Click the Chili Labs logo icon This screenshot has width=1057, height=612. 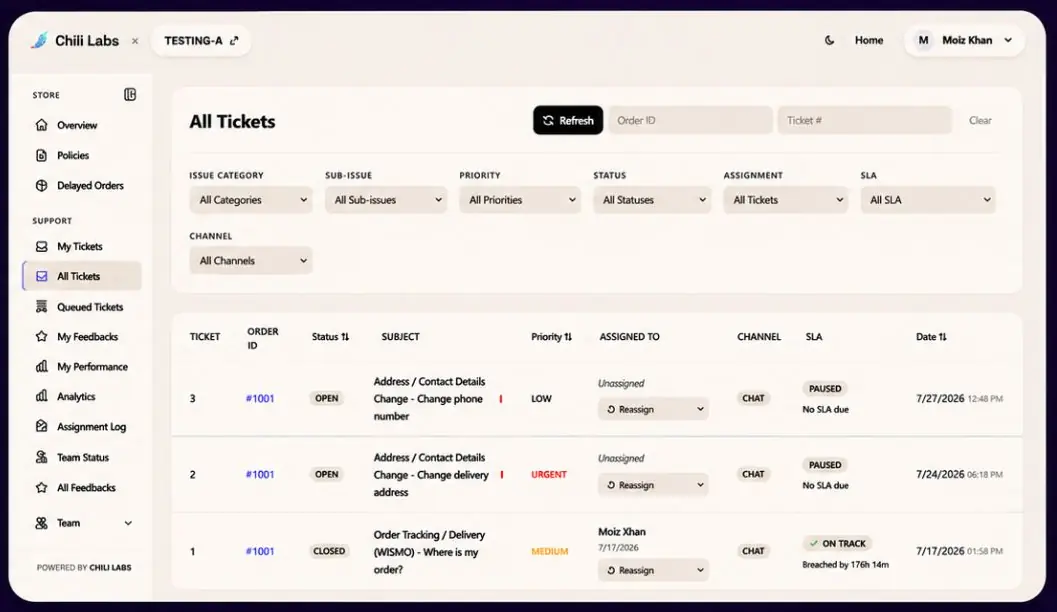point(40,40)
